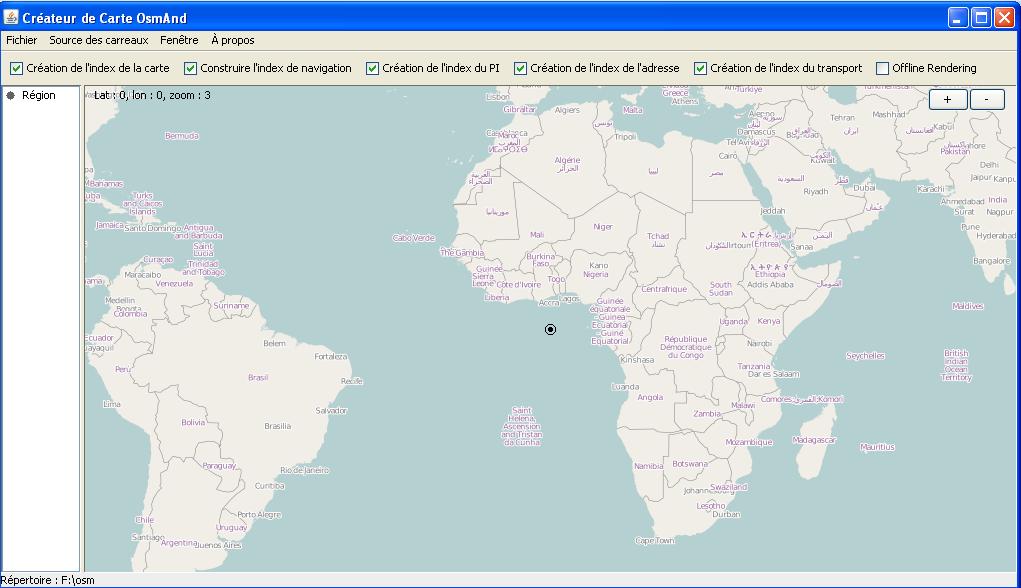Click the "Brasil" country label on the map
This screenshot has height=588, width=1021.
(258, 378)
